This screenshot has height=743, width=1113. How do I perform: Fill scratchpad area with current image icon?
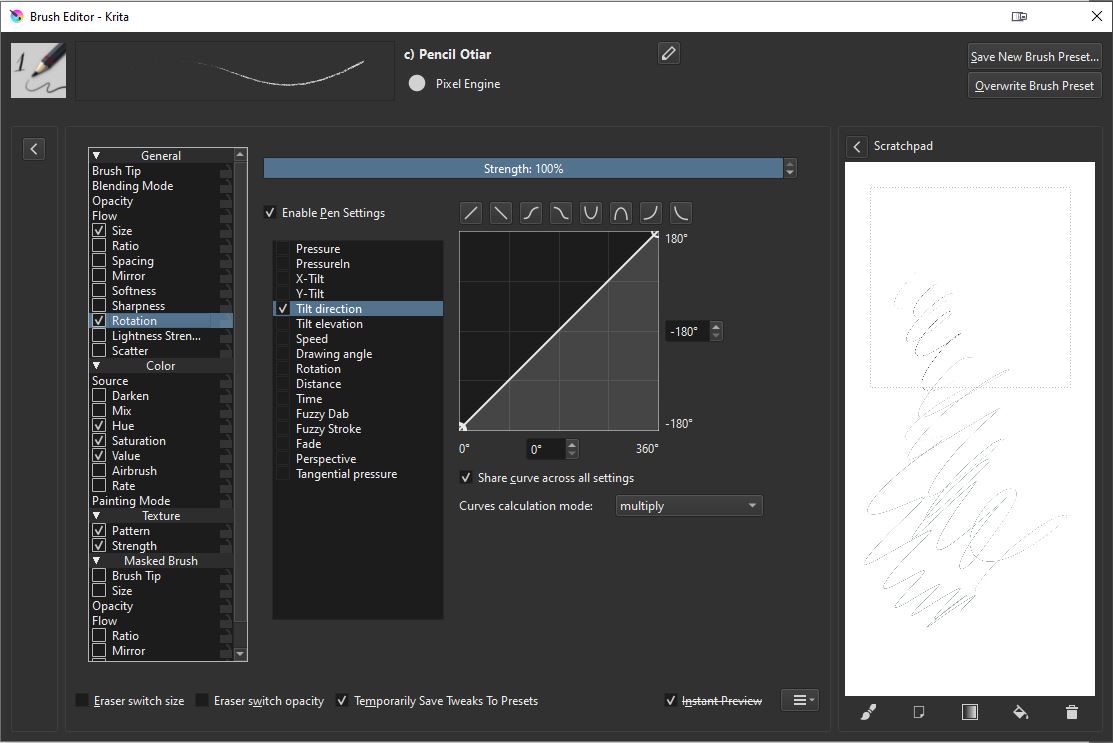(919, 712)
